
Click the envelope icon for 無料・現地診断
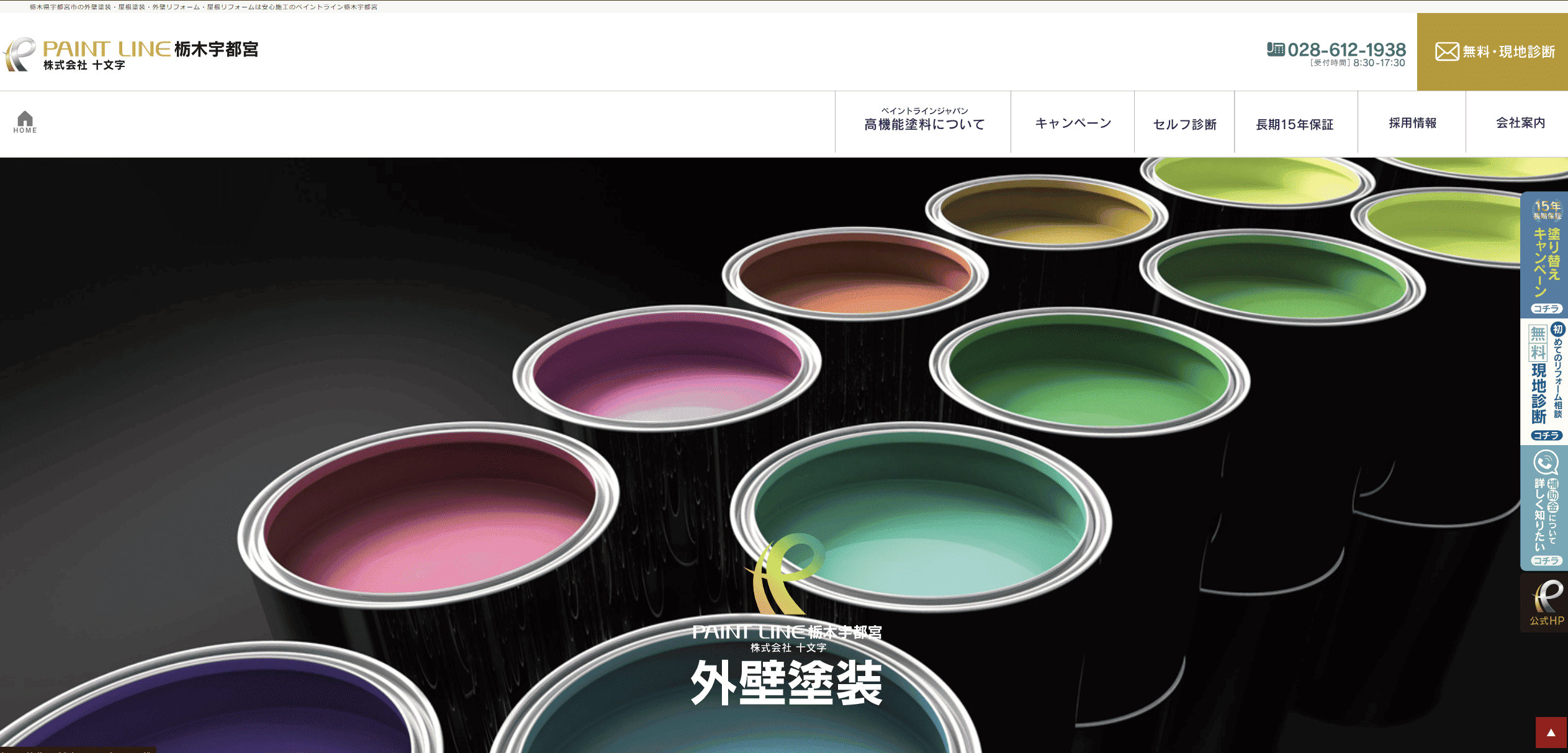[x=1447, y=52]
